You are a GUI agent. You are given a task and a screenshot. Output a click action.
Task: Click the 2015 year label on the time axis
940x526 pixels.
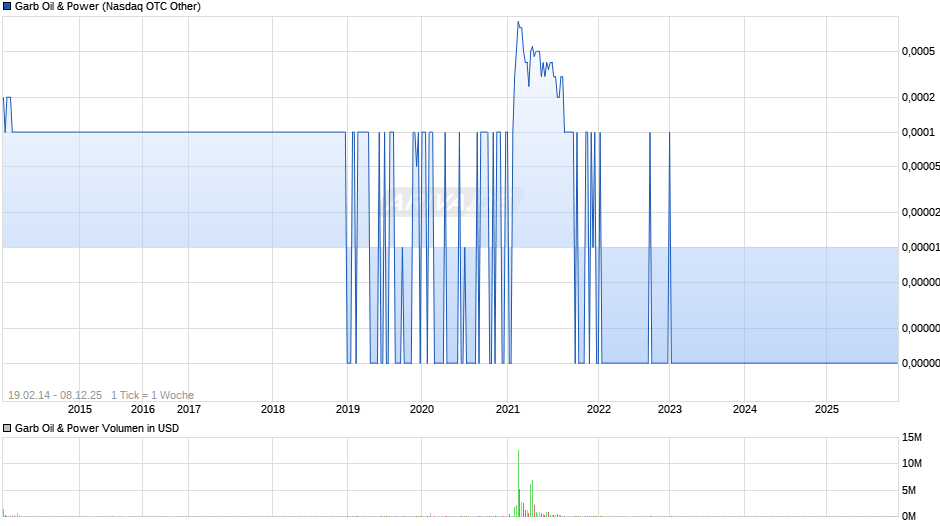[80, 409]
